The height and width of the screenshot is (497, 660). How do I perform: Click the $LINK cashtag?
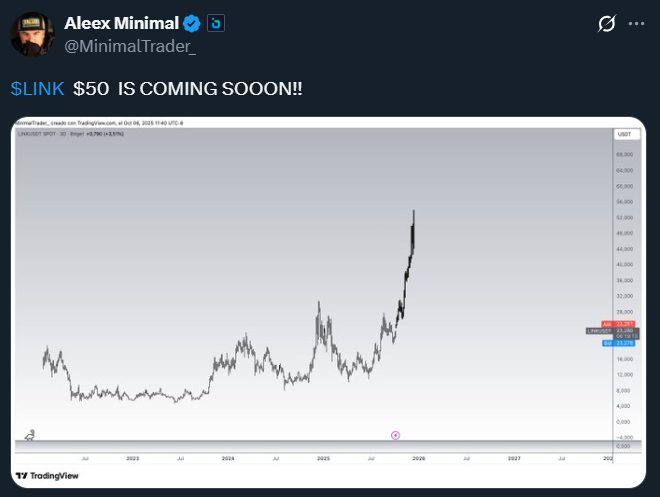pyautogui.click(x=37, y=88)
